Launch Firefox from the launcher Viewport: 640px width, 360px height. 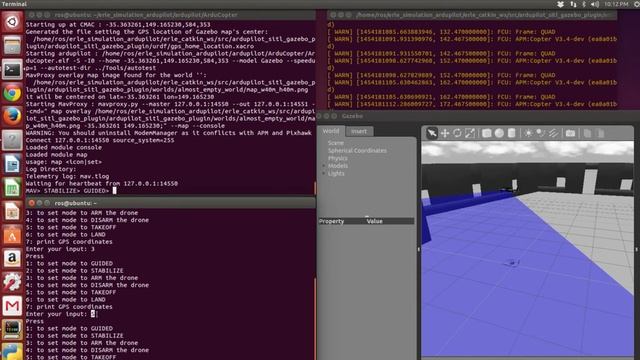tap(12, 117)
